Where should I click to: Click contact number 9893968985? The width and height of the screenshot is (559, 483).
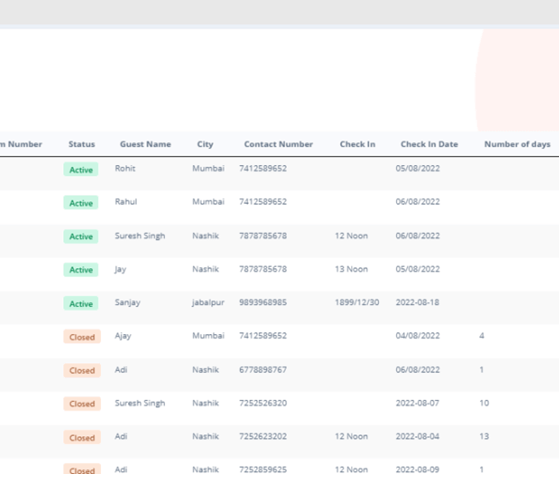263,302
